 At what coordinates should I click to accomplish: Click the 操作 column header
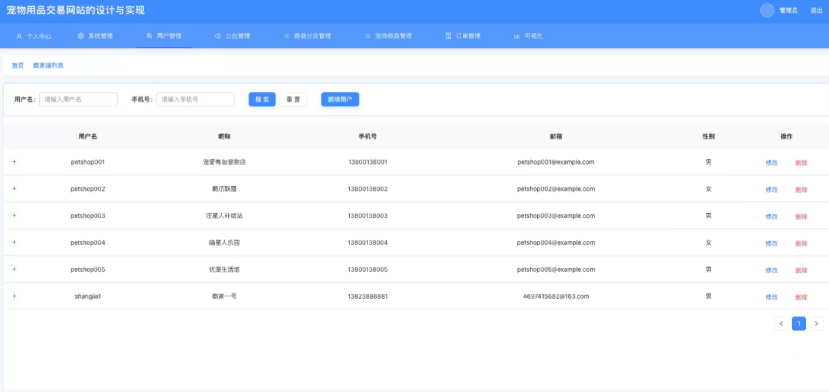tap(786, 136)
